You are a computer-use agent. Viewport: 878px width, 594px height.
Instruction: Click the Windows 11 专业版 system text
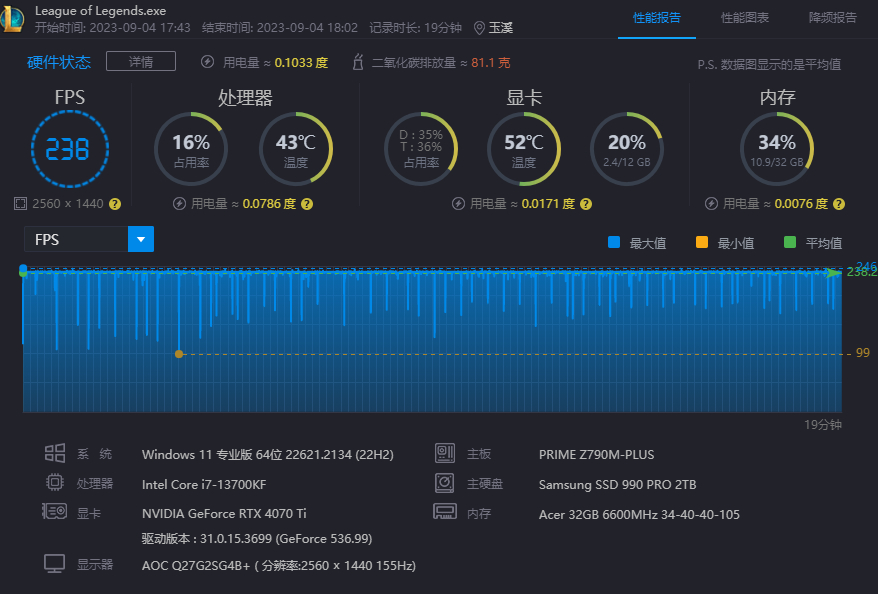pyautogui.click(x=268, y=455)
